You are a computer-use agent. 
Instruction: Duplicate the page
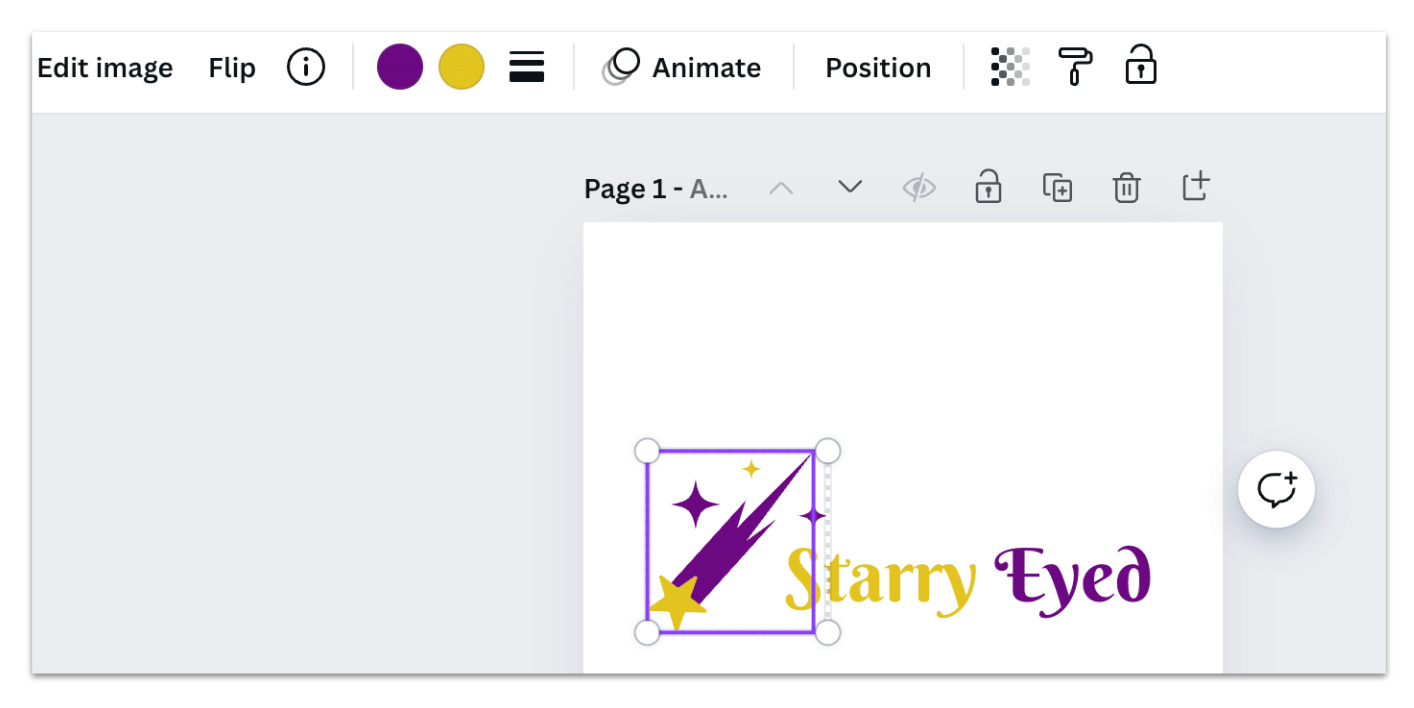point(1058,187)
